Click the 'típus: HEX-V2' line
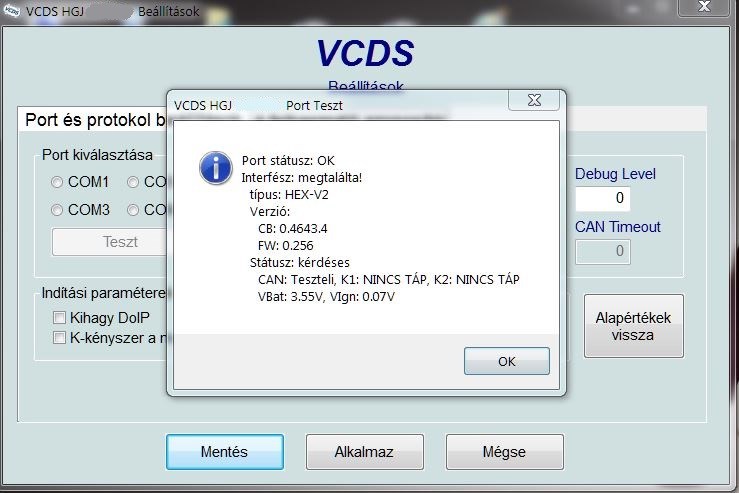739x493 pixels. [289, 195]
